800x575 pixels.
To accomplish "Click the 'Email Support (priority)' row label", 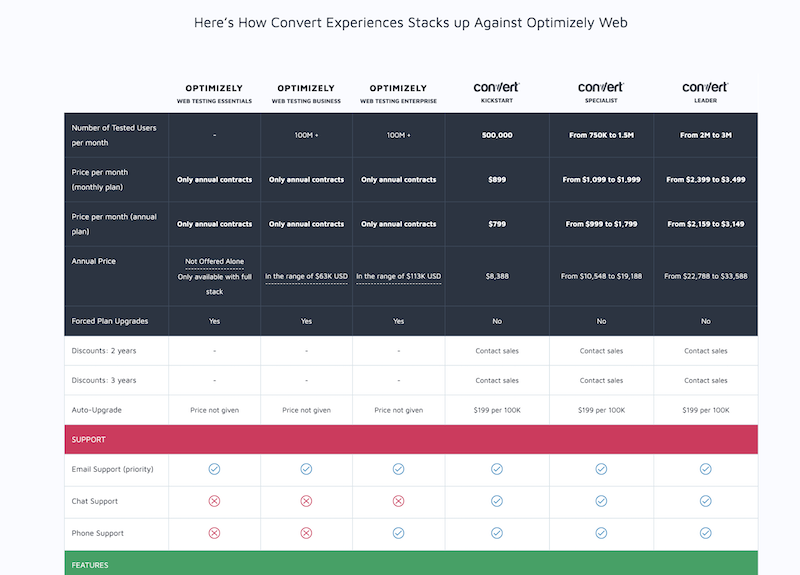I will coord(112,469).
